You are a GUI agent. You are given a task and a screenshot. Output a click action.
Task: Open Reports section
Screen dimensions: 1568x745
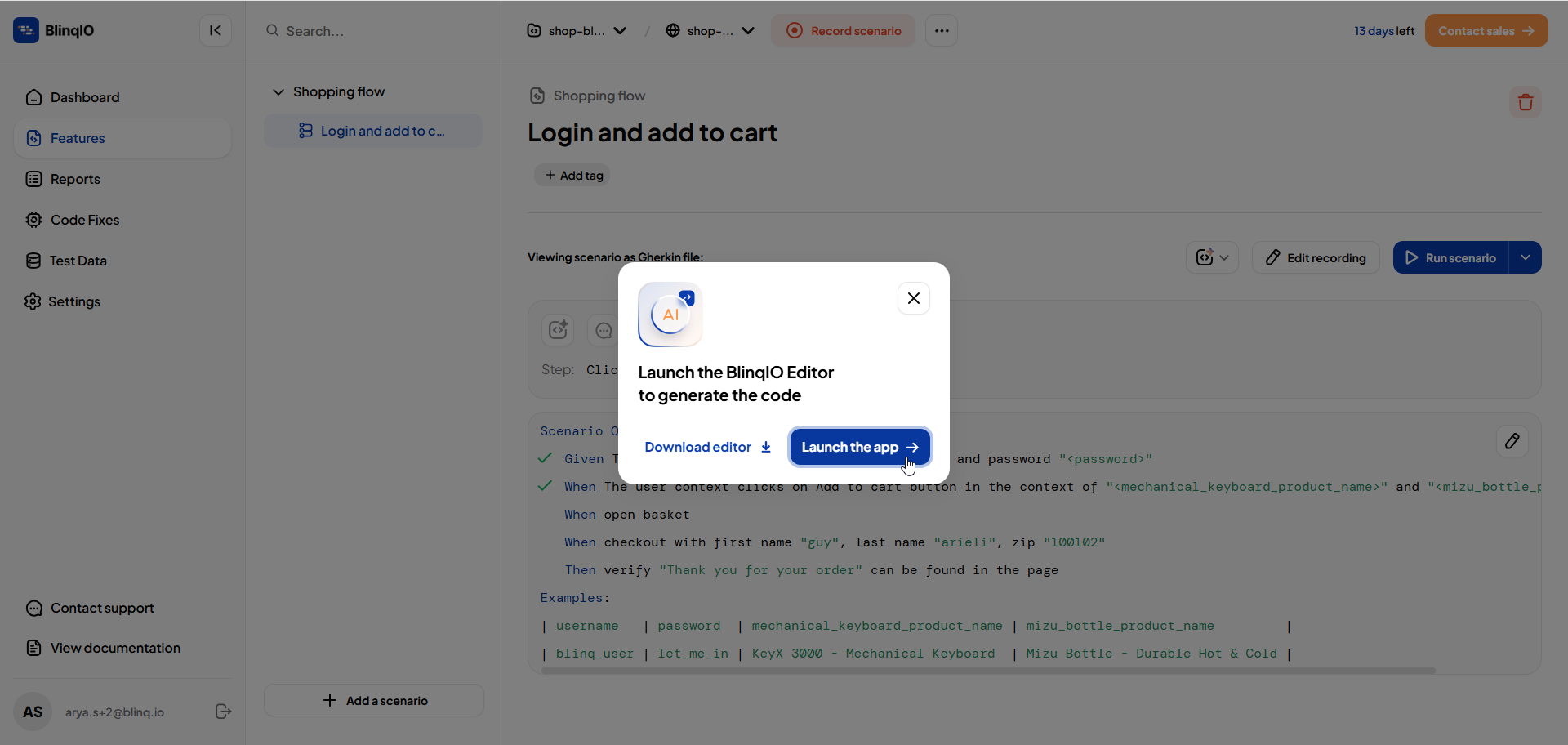point(122,179)
